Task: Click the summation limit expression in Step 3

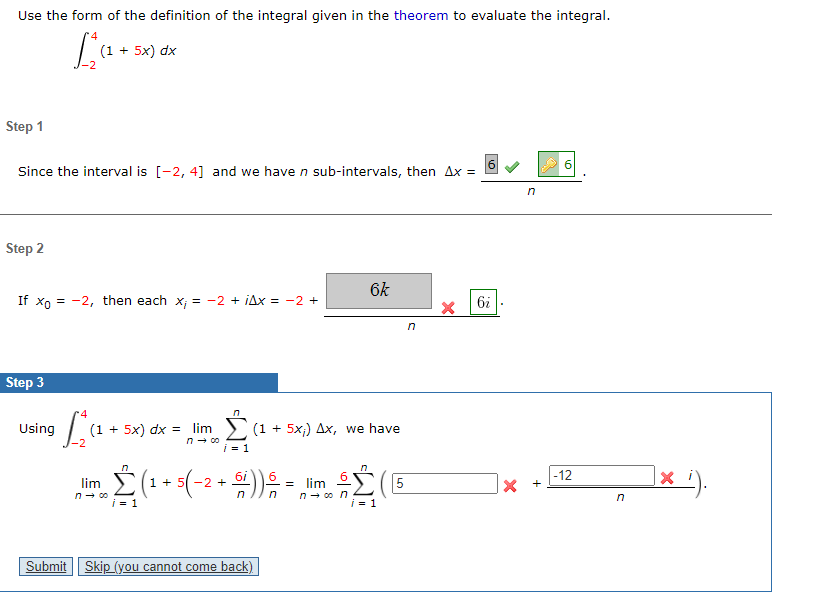Action: click(234, 428)
